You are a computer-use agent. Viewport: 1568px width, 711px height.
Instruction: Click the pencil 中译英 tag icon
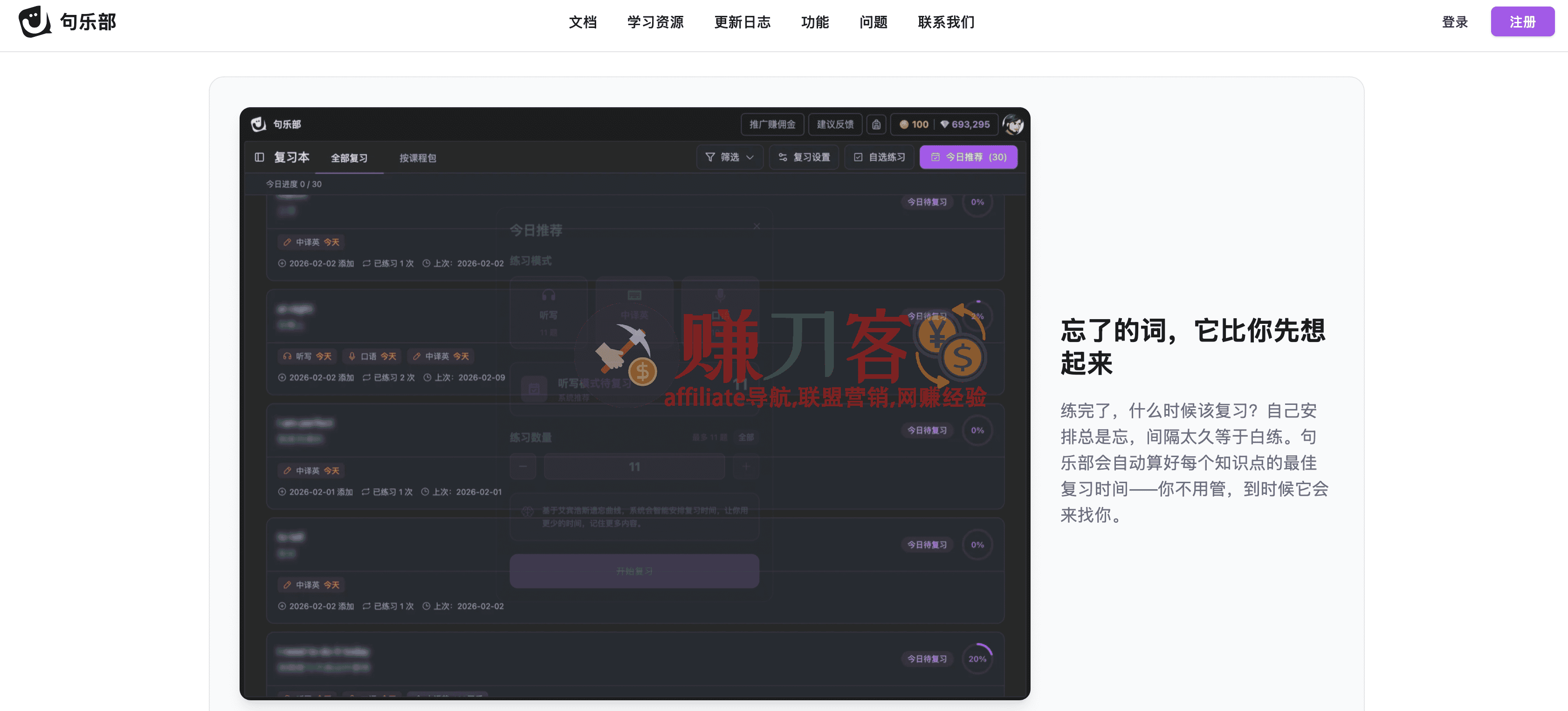click(x=287, y=241)
